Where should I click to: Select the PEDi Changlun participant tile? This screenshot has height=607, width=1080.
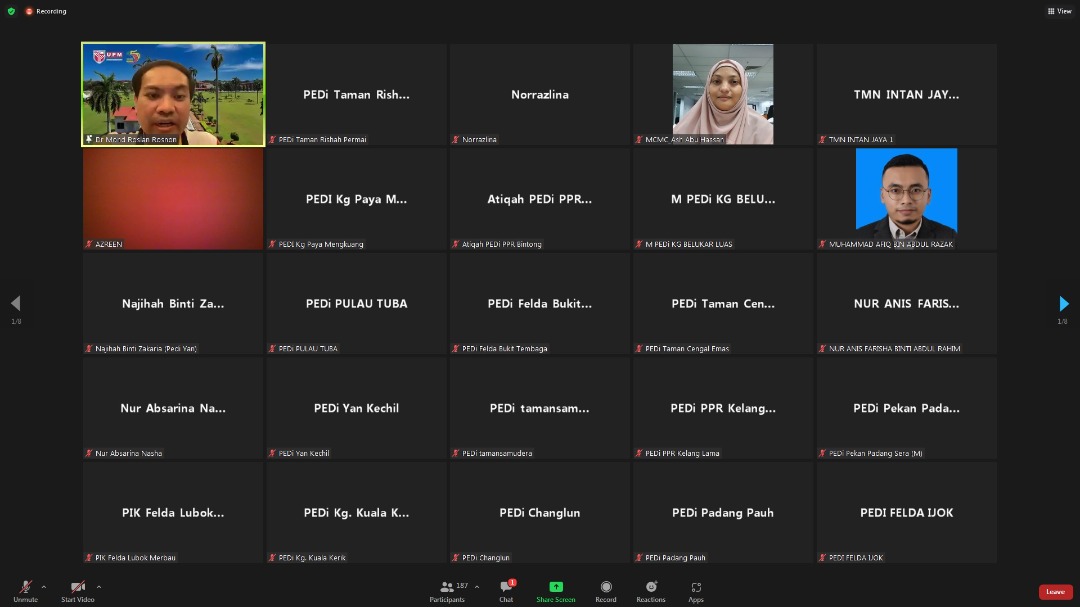click(540, 512)
